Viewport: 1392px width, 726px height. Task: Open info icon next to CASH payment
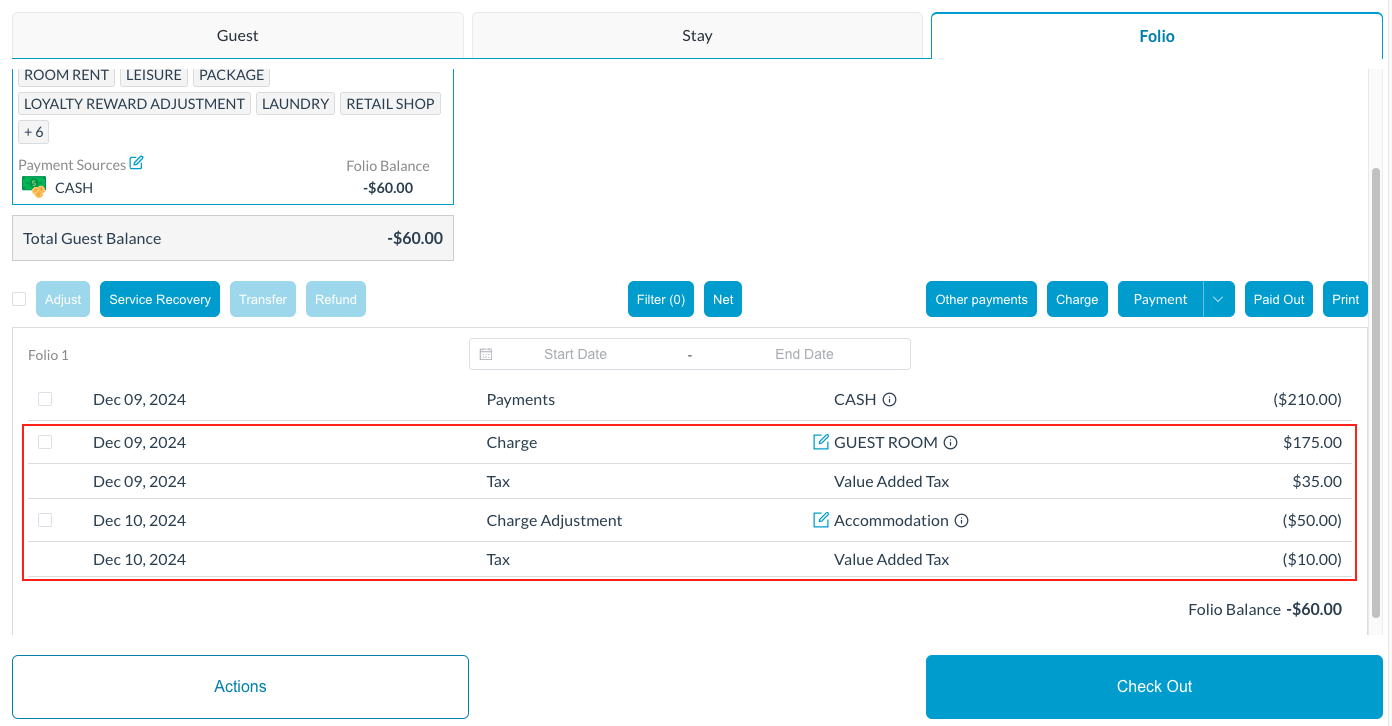(x=890, y=400)
